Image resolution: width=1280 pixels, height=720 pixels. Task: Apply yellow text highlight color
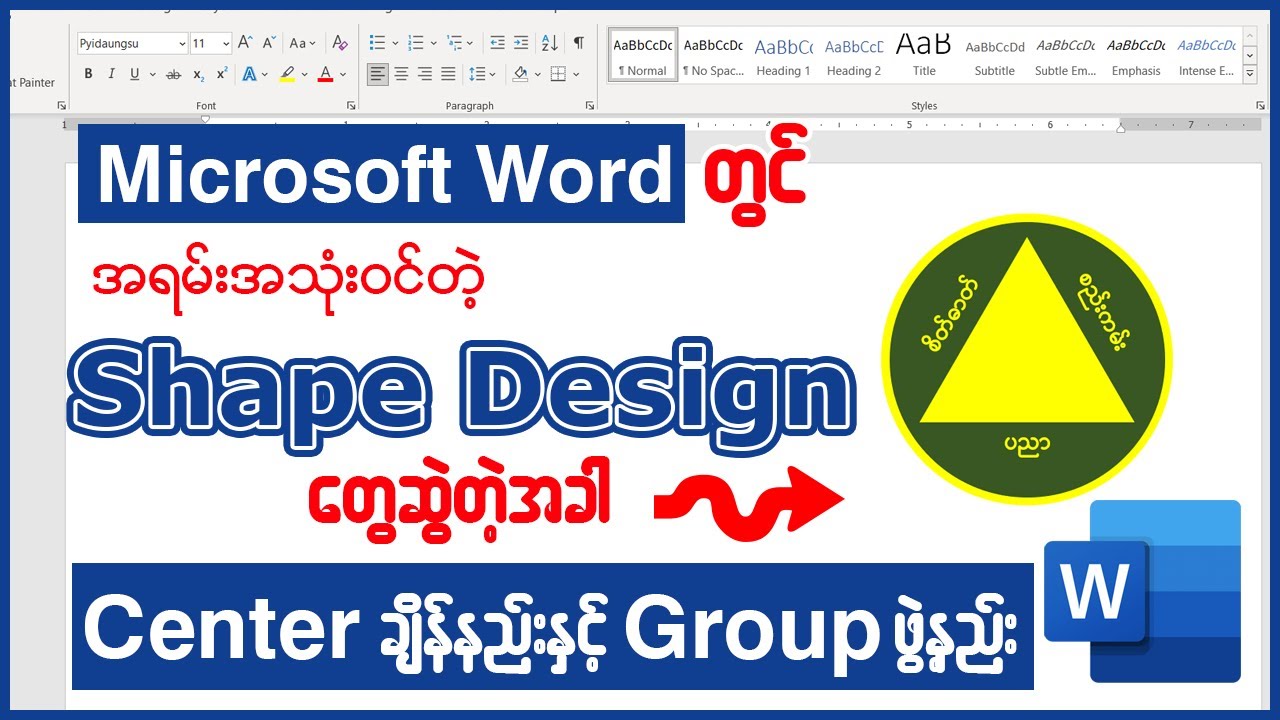pyautogui.click(x=288, y=74)
